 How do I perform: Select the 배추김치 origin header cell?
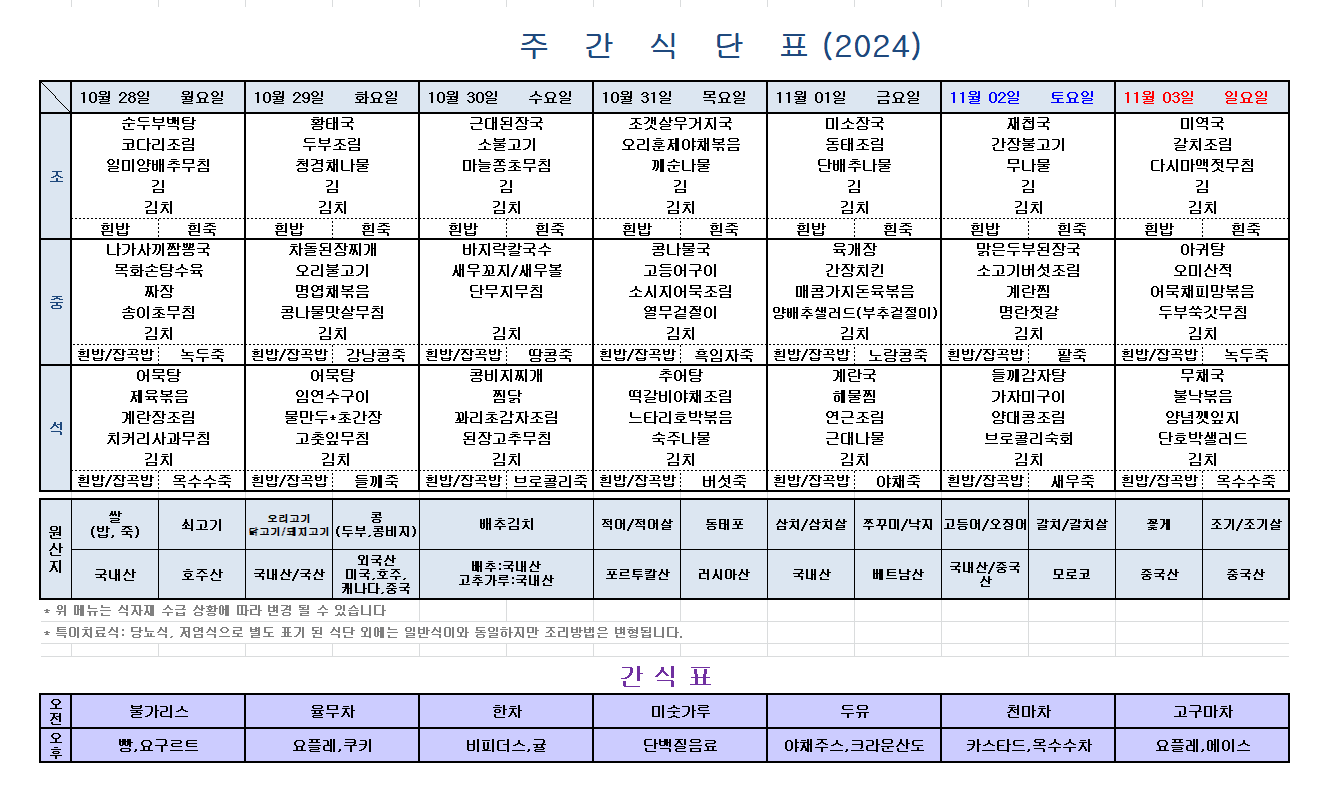(x=506, y=524)
